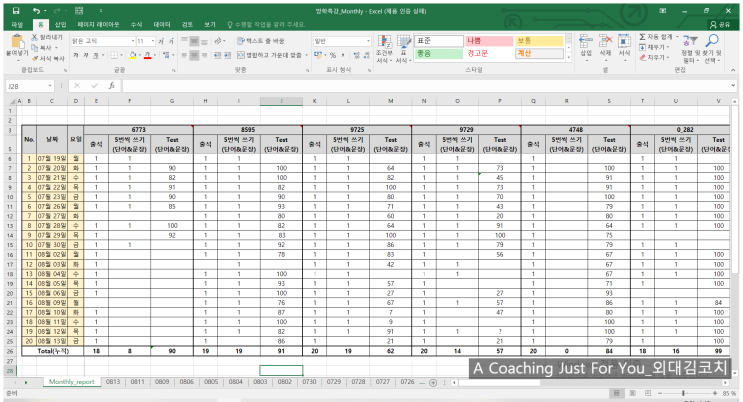
Task: Increase font size
Action: (162, 41)
